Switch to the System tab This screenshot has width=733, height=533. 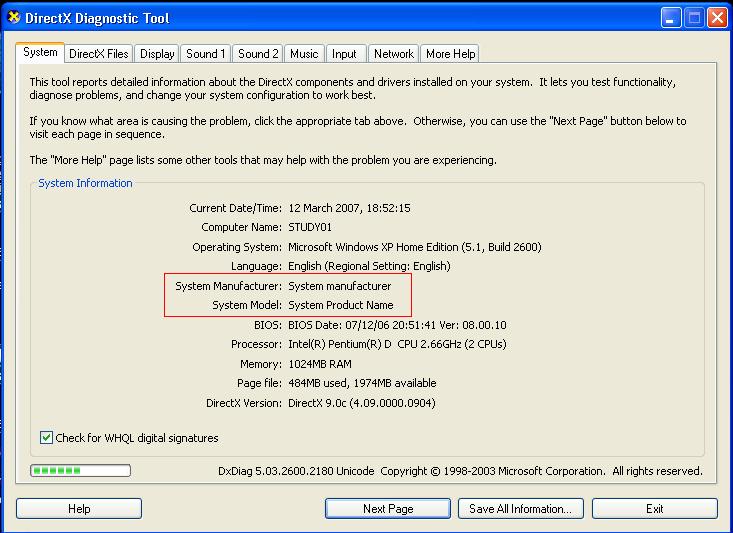click(x=40, y=53)
